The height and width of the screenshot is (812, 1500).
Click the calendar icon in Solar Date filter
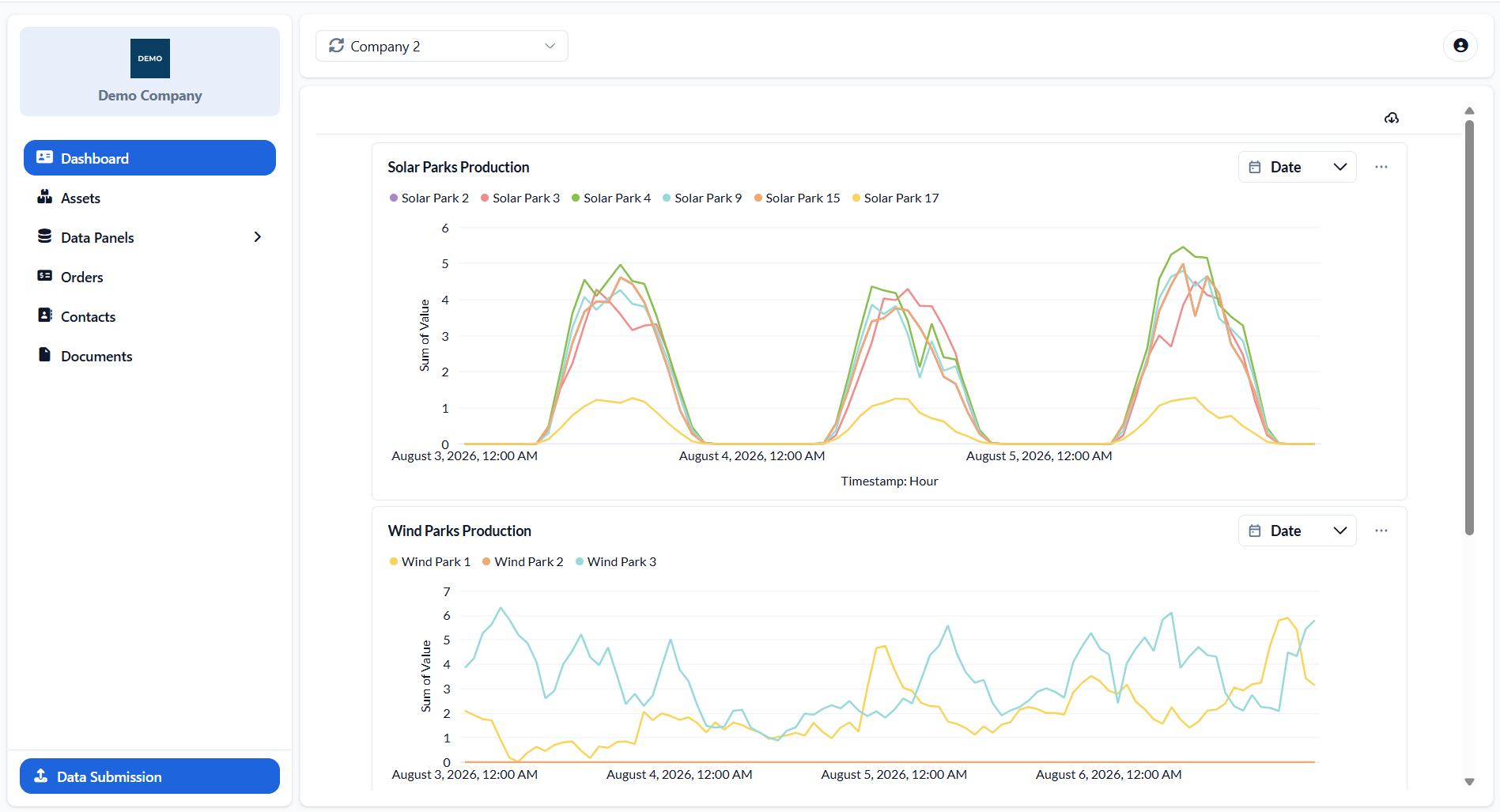pos(1255,167)
